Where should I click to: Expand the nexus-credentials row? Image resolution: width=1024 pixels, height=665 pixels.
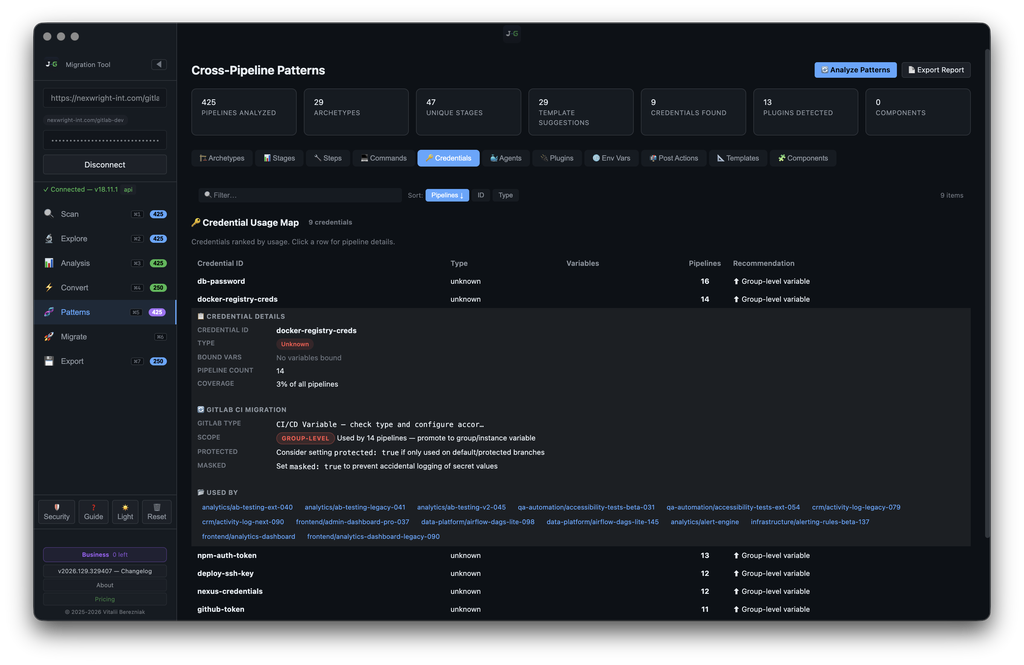tap(581, 591)
